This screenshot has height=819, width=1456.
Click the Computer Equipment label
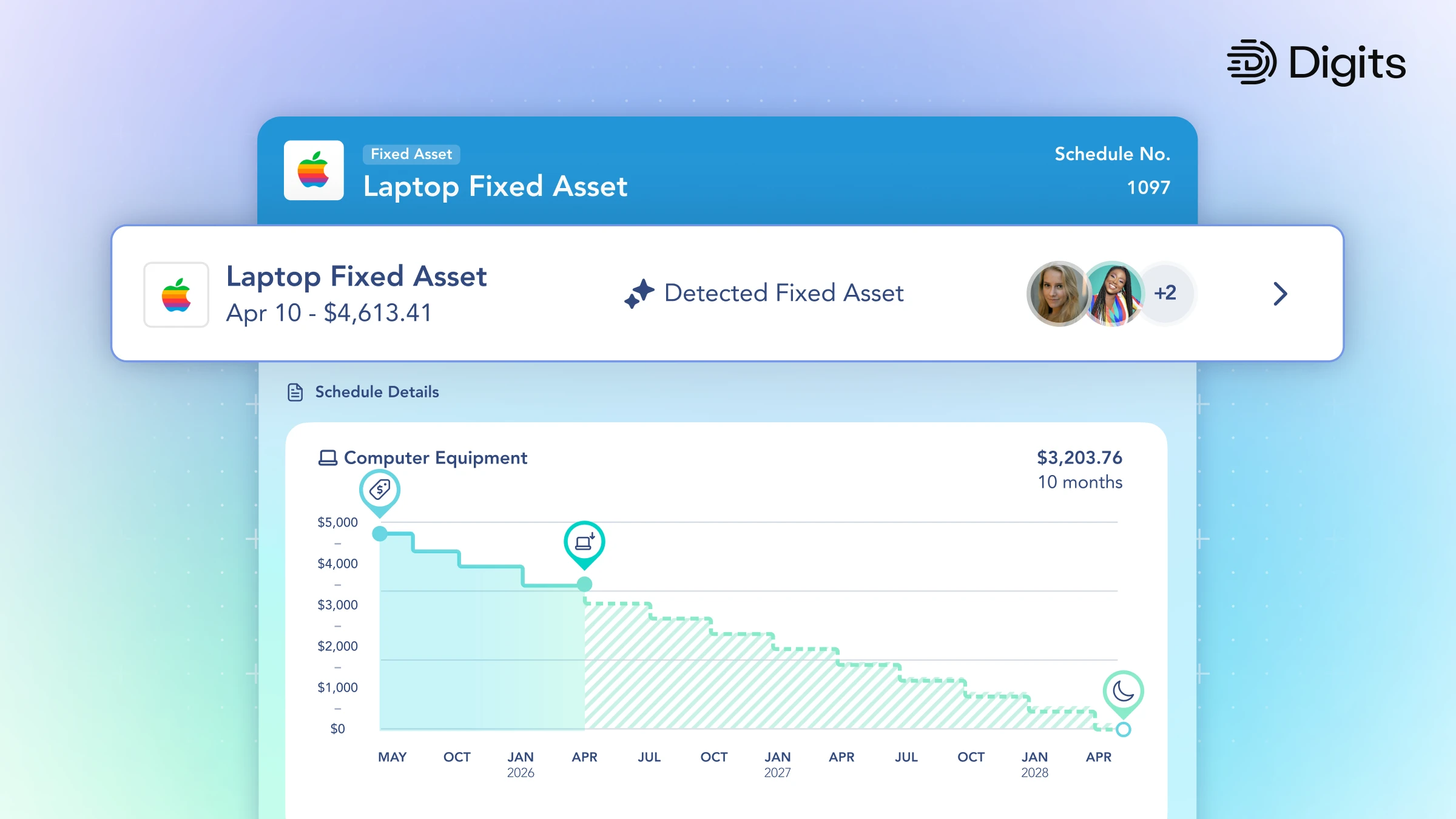coord(436,458)
